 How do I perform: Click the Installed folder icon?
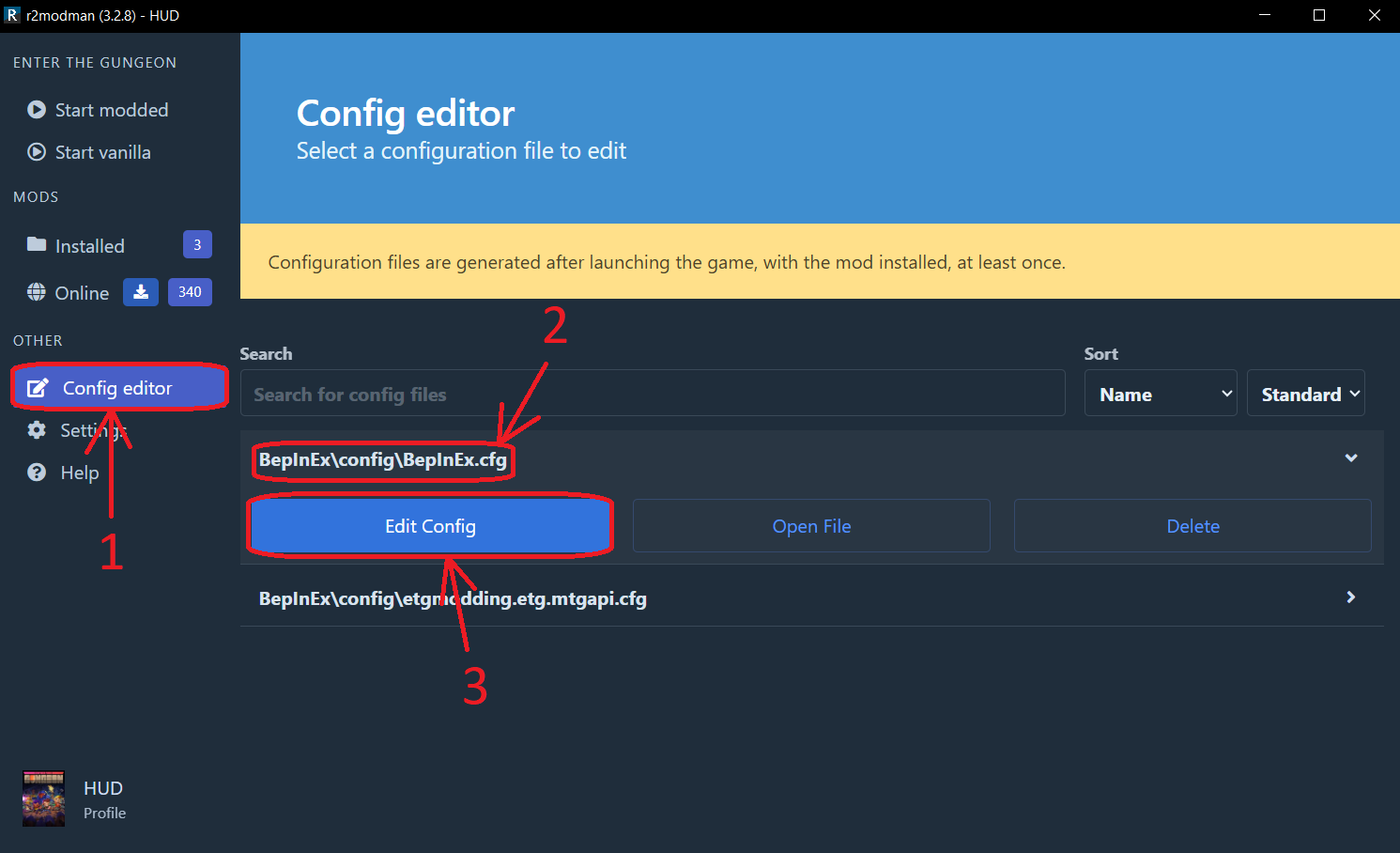37,245
